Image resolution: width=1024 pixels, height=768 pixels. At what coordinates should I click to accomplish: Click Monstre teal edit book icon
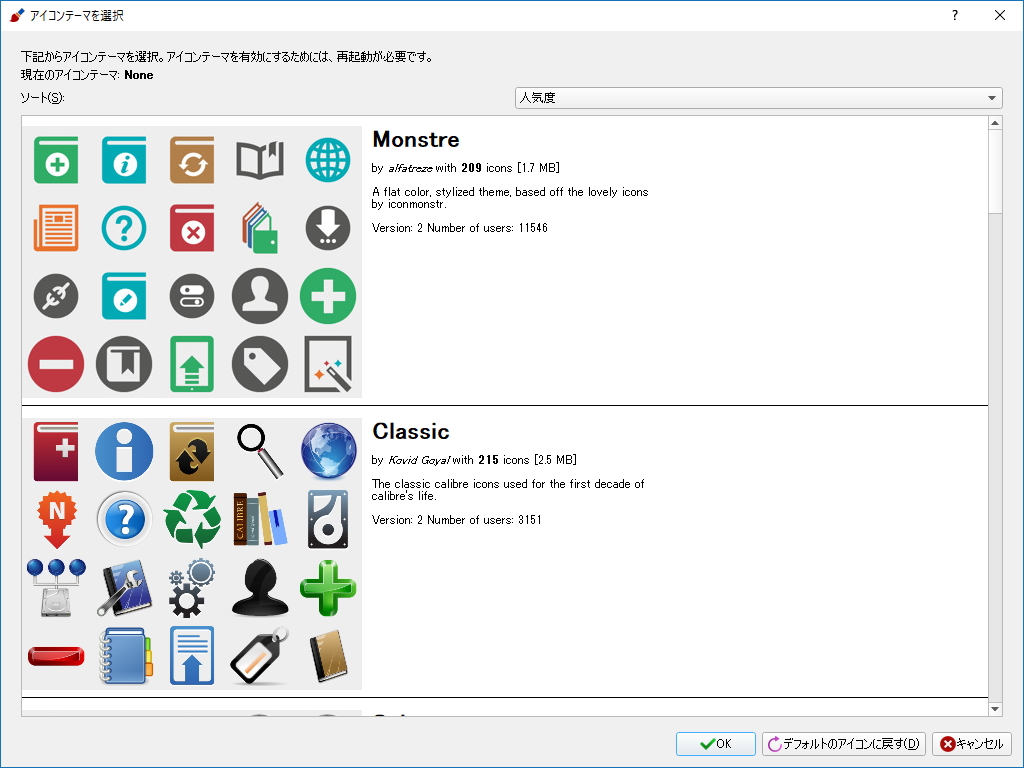(124, 296)
